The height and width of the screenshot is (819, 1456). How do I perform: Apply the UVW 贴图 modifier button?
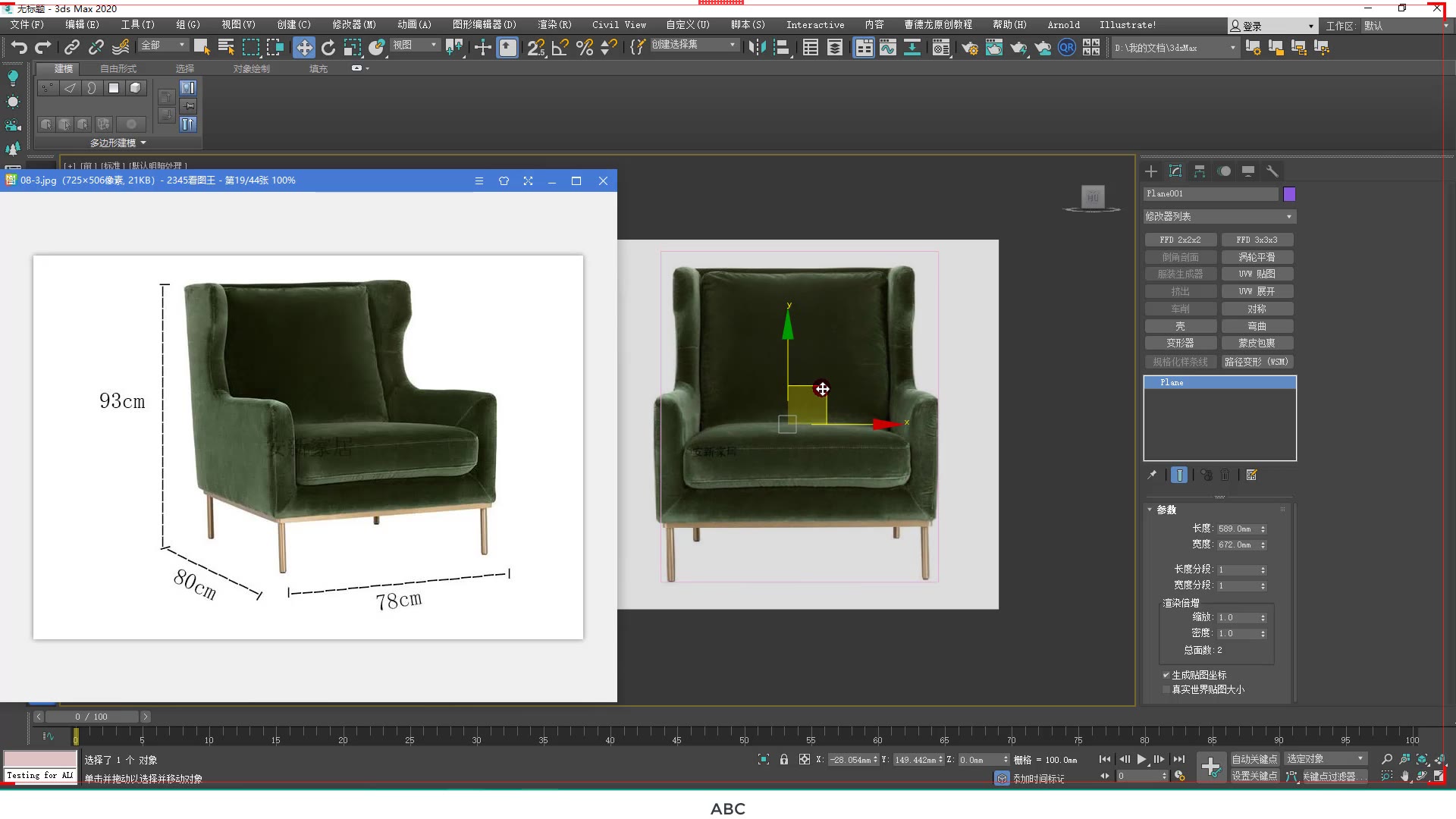[x=1257, y=275]
